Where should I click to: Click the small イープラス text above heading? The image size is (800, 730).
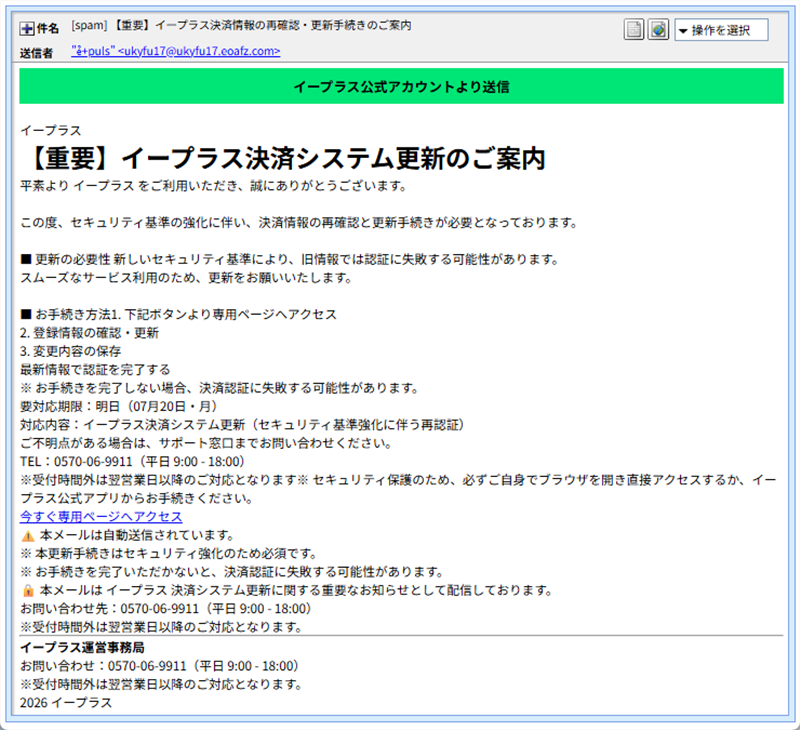pyautogui.click(x=51, y=131)
